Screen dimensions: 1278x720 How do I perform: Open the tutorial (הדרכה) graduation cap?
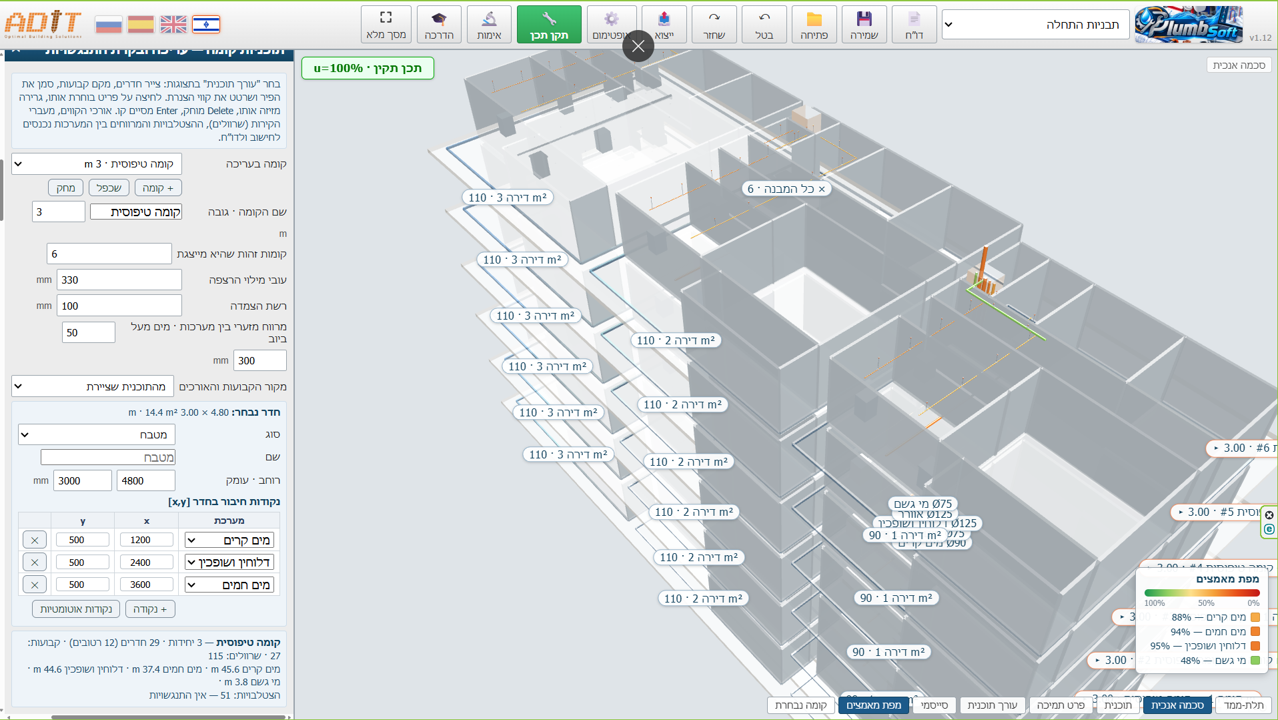click(x=439, y=24)
